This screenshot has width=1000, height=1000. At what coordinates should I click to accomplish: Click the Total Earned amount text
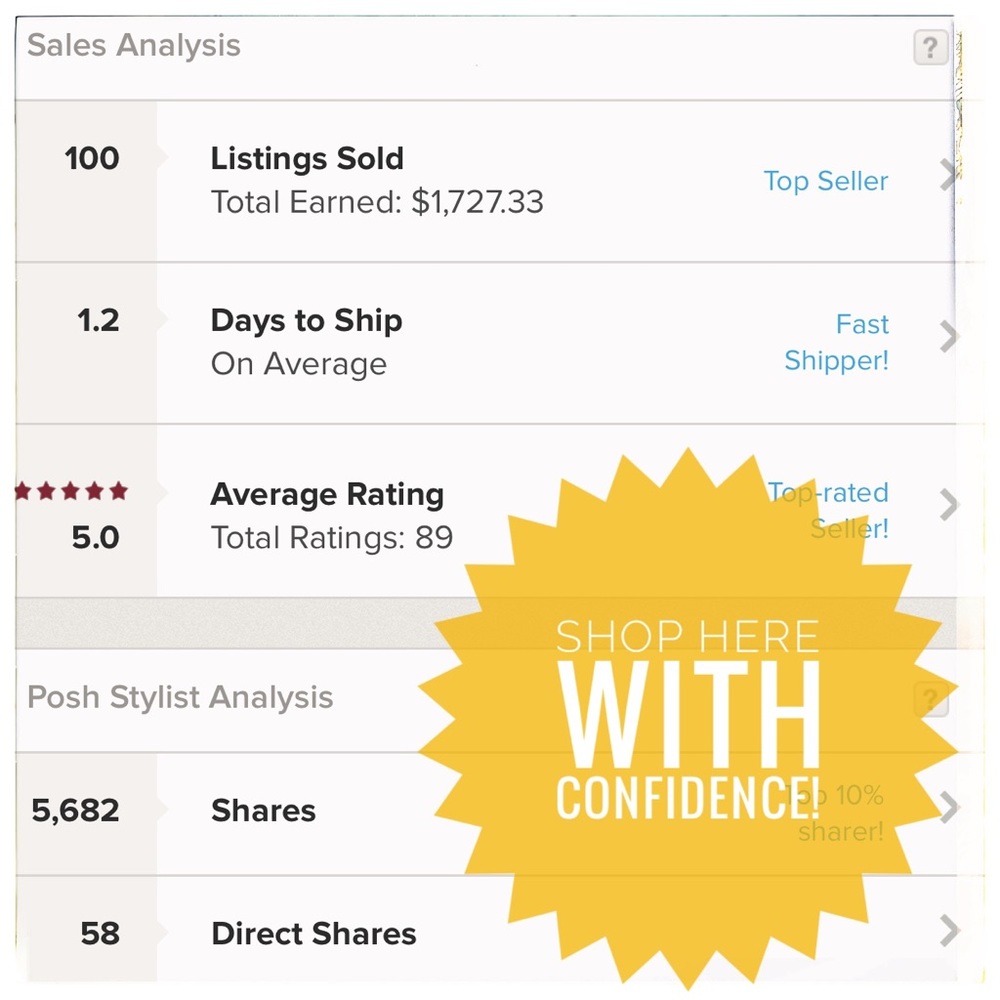377,202
